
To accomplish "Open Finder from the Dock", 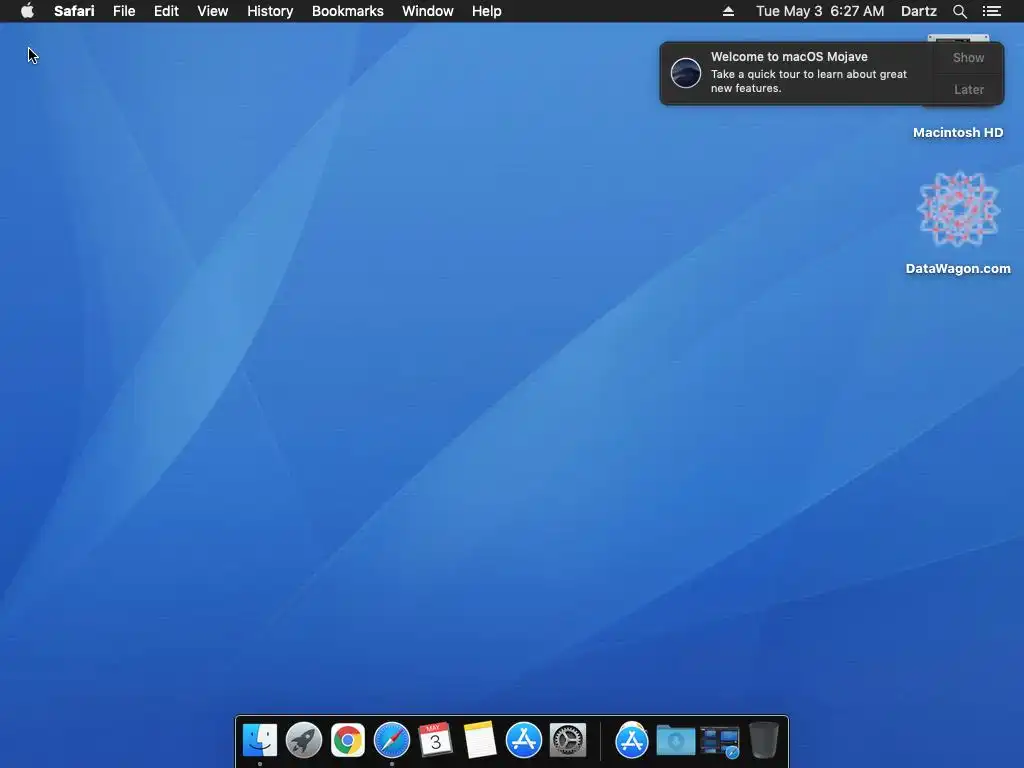I will 260,740.
